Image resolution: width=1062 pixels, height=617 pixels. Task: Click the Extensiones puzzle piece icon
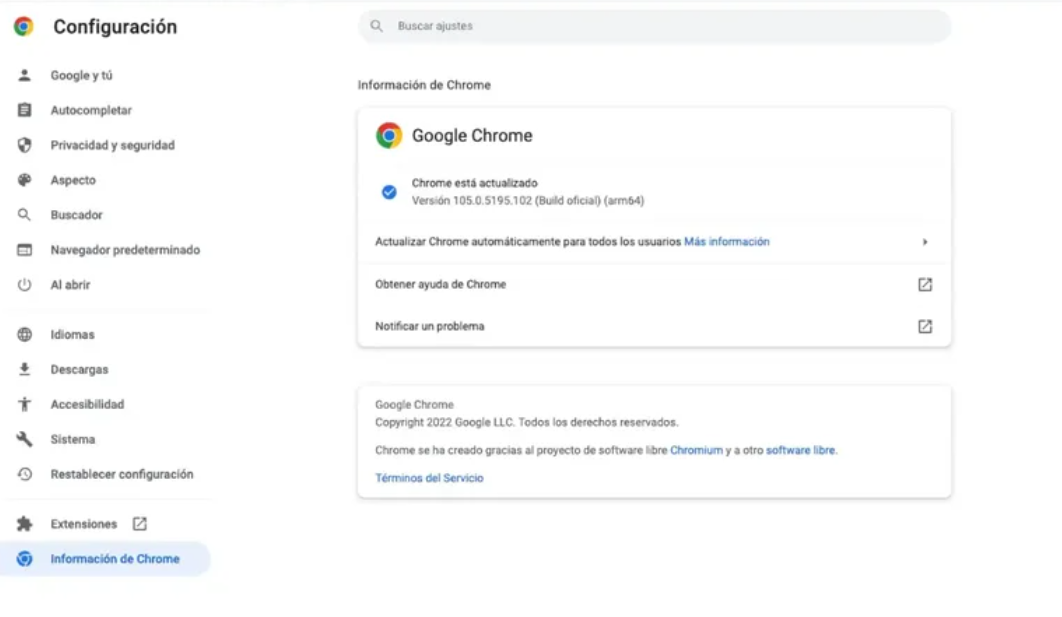pos(25,524)
